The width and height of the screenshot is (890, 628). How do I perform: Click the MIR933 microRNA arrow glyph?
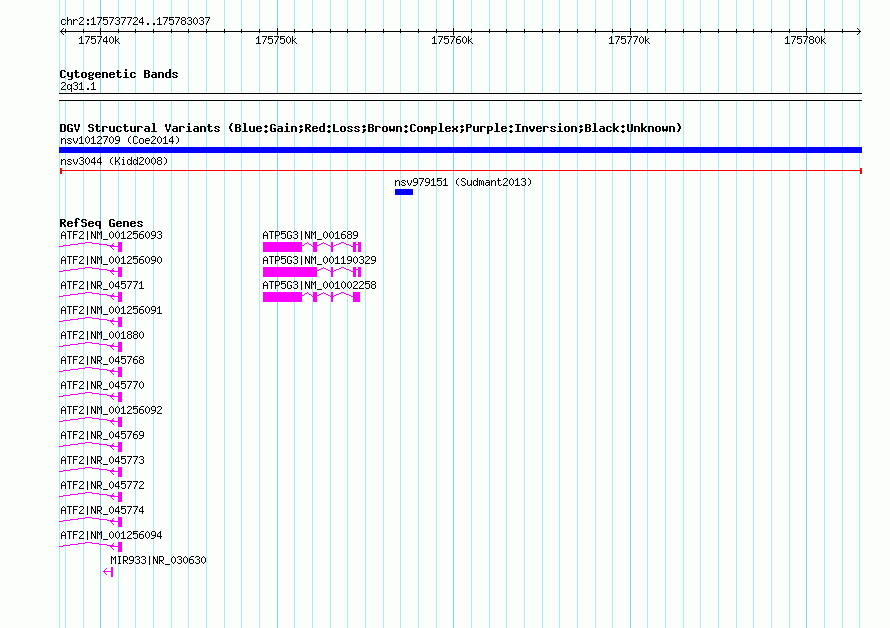(108, 572)
